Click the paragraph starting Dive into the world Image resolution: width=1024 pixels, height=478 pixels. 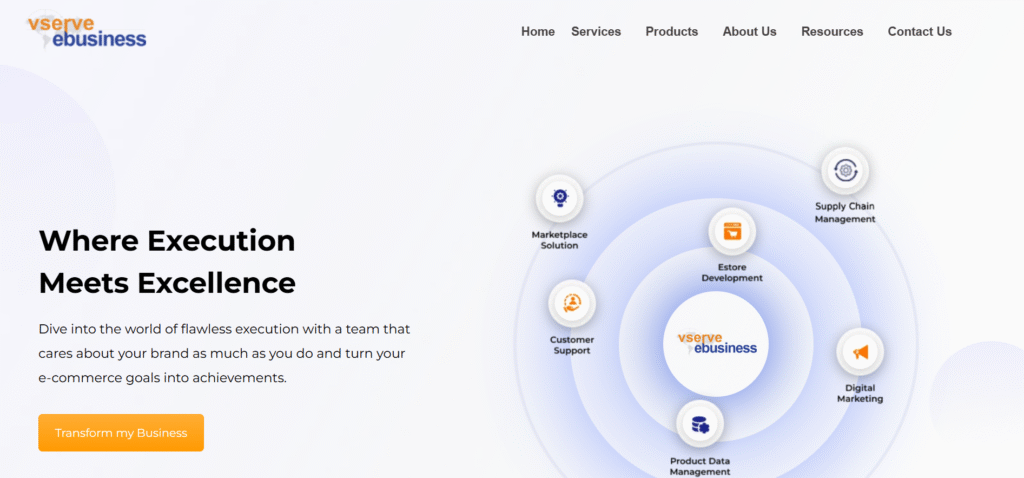(x=224, y=353)
